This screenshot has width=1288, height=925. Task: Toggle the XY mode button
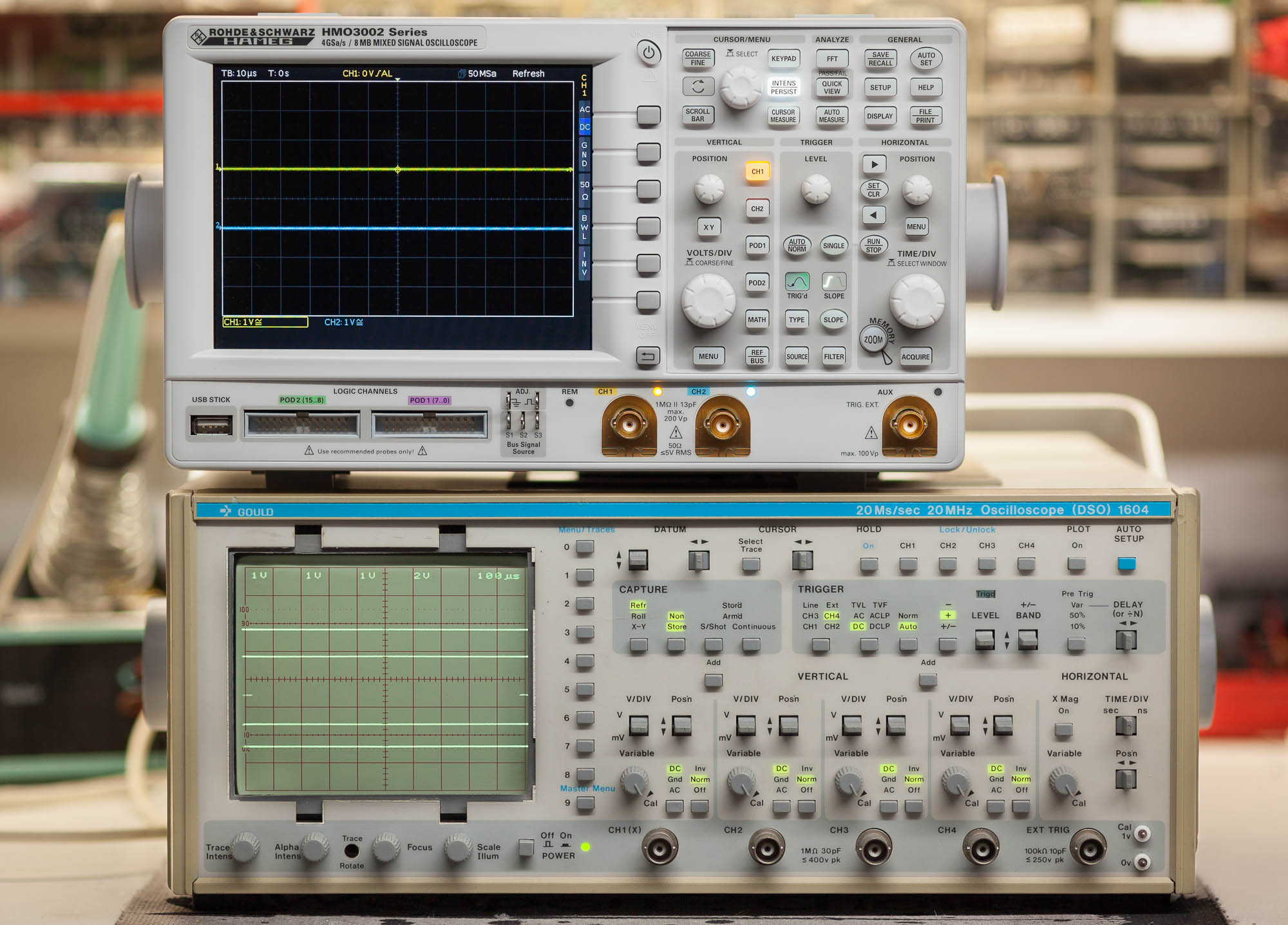[x=708, y=227]
